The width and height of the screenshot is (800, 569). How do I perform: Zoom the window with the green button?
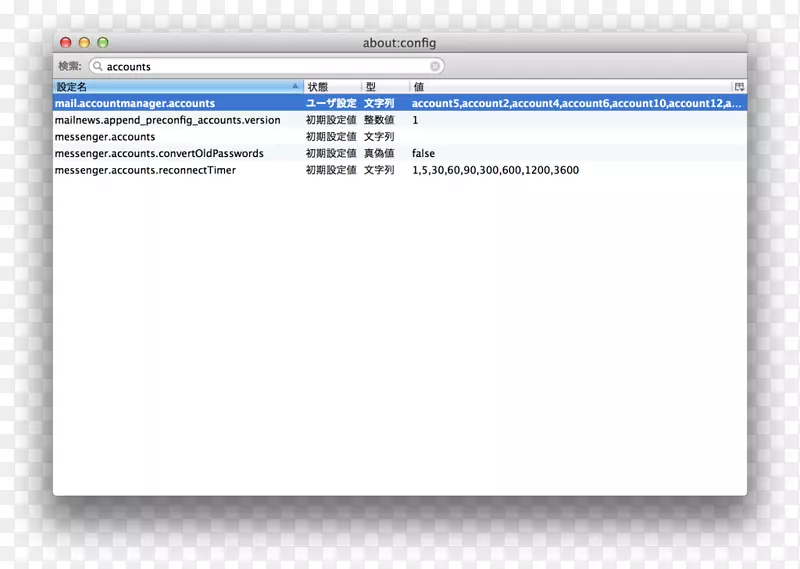point(102,43)
